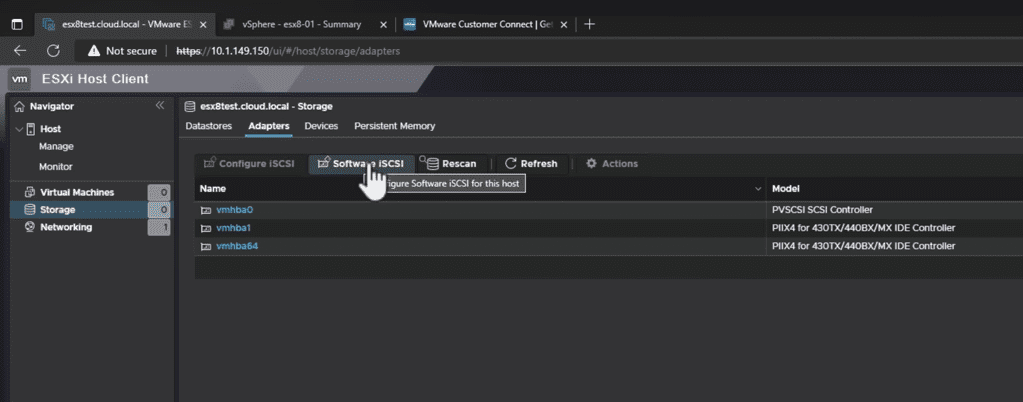This screenshot has height=402, width=1023.
Task: Click the esx8test.cloud.local - Storage heading
Action: [266, 106]
